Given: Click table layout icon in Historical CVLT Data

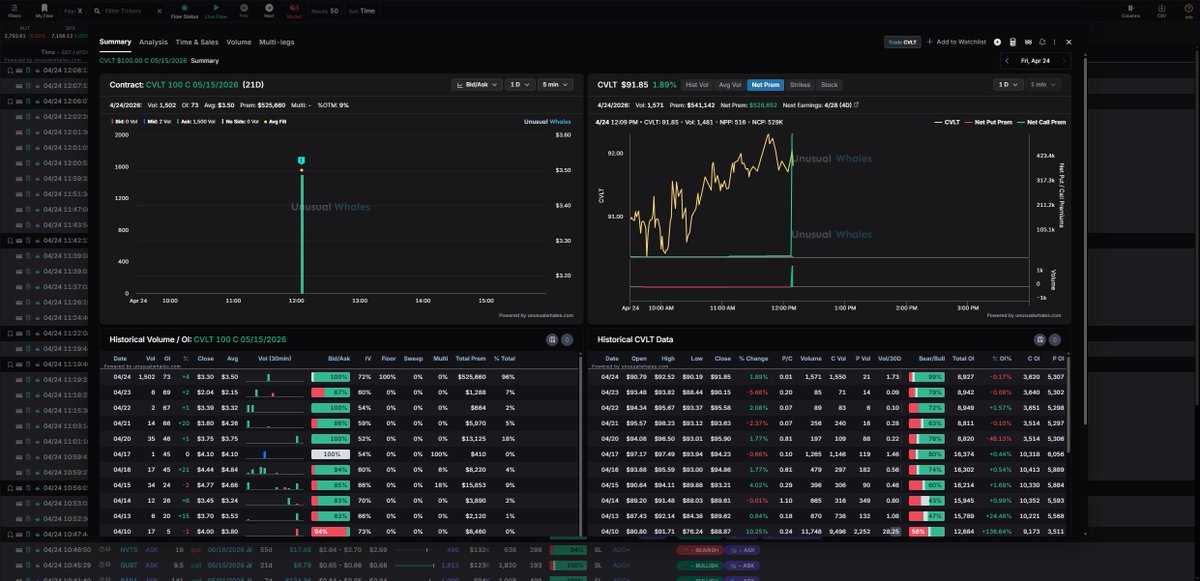Looking at the screenshot, I should (x=1040, y=340).
